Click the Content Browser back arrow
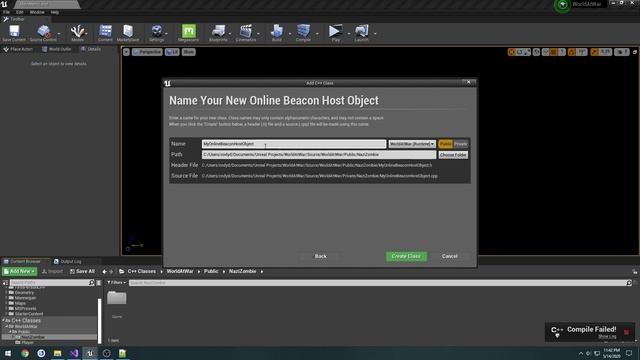The width and height of the screenshot is (640, 360). point(104,271)
